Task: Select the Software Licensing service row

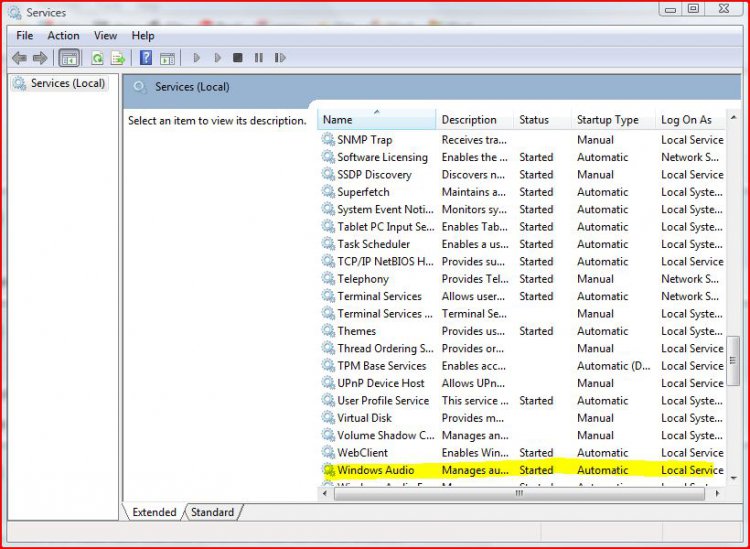Action: click(x=522, y=157)
